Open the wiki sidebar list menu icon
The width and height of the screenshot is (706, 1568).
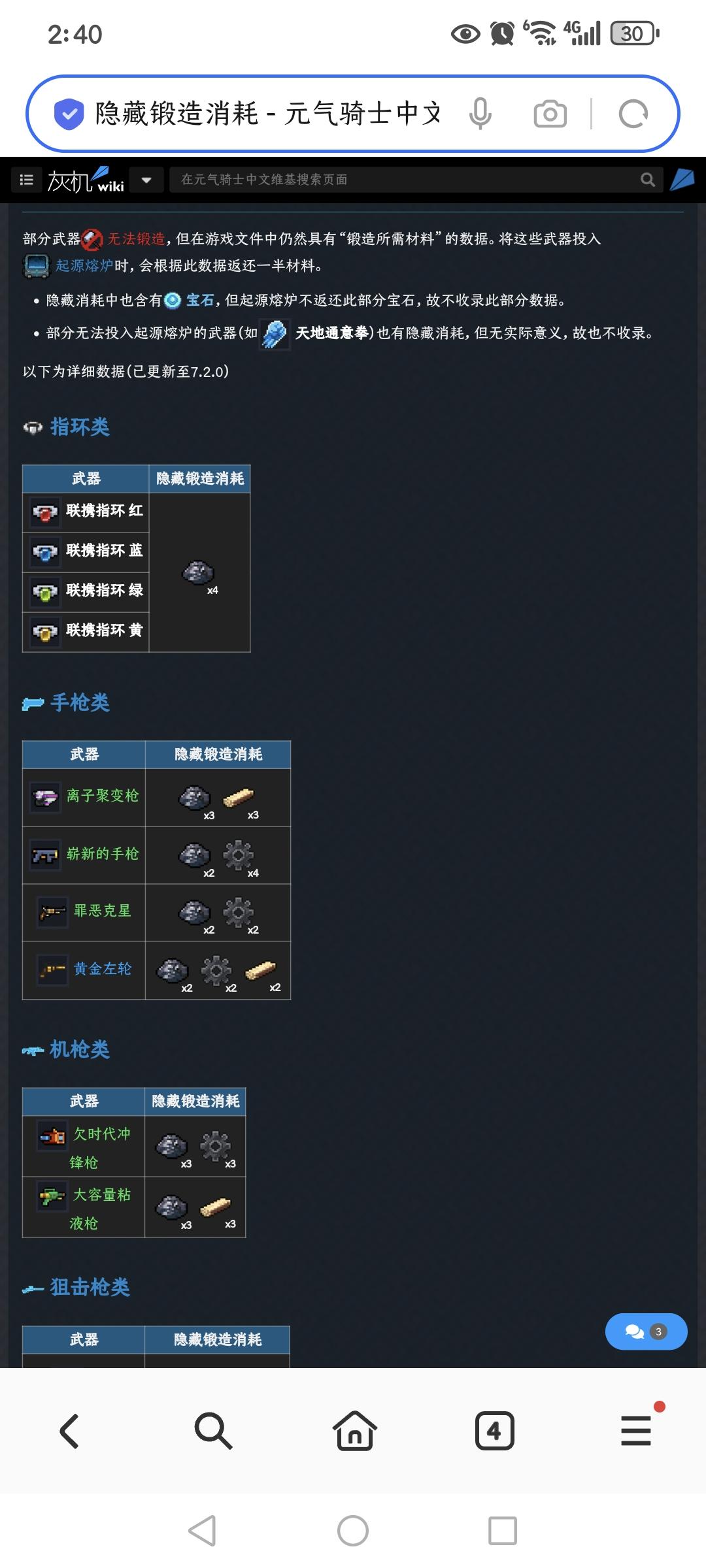tap(27, 180)
